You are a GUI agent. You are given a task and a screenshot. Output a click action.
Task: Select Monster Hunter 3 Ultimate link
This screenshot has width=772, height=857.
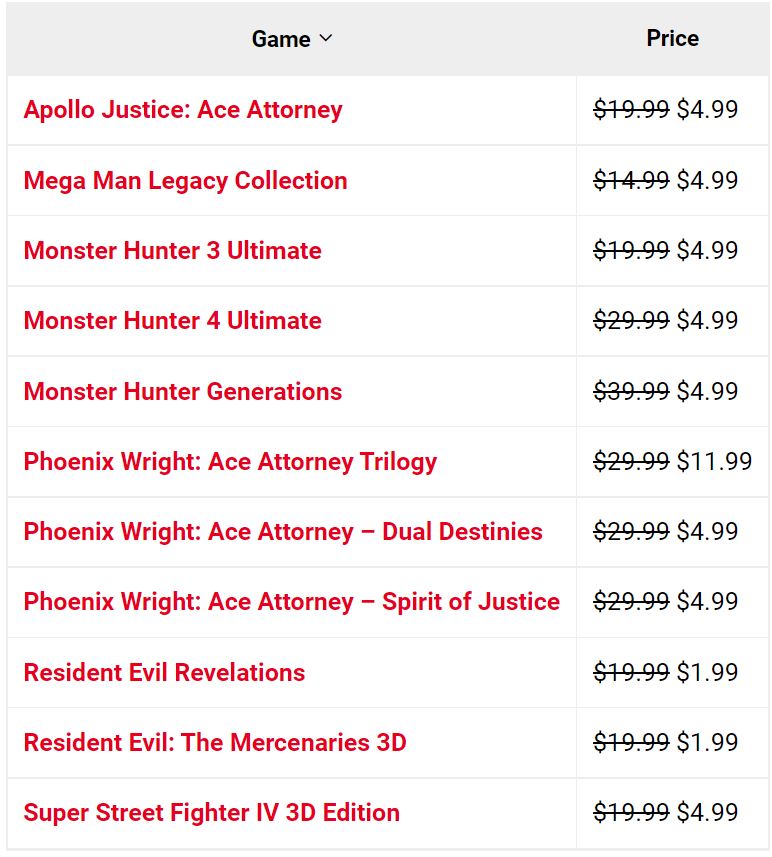point(172,251)
